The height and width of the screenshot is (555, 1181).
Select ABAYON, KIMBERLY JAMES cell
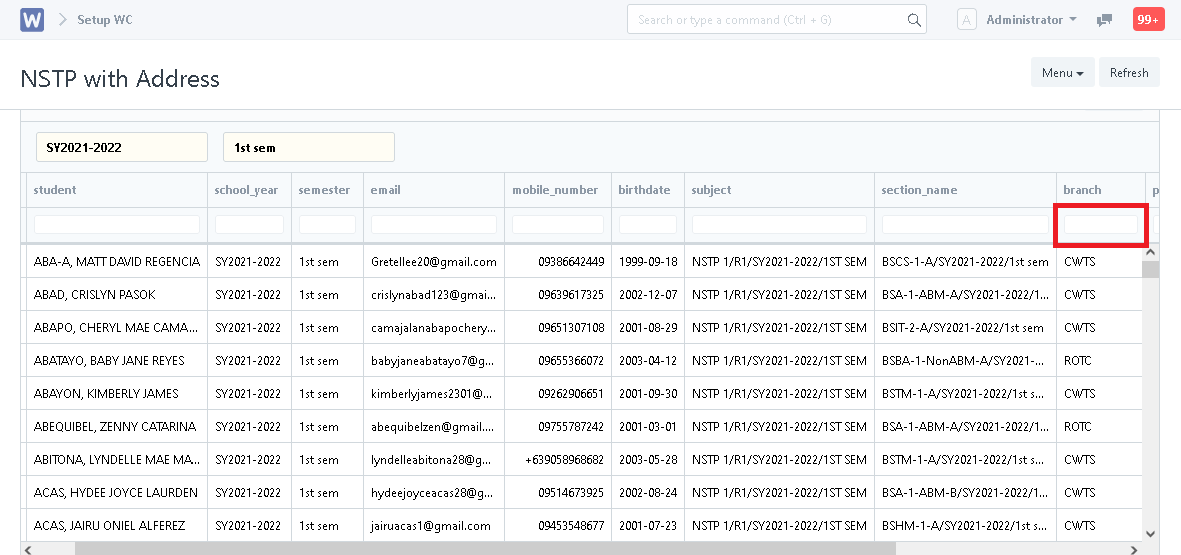point(117,393)
